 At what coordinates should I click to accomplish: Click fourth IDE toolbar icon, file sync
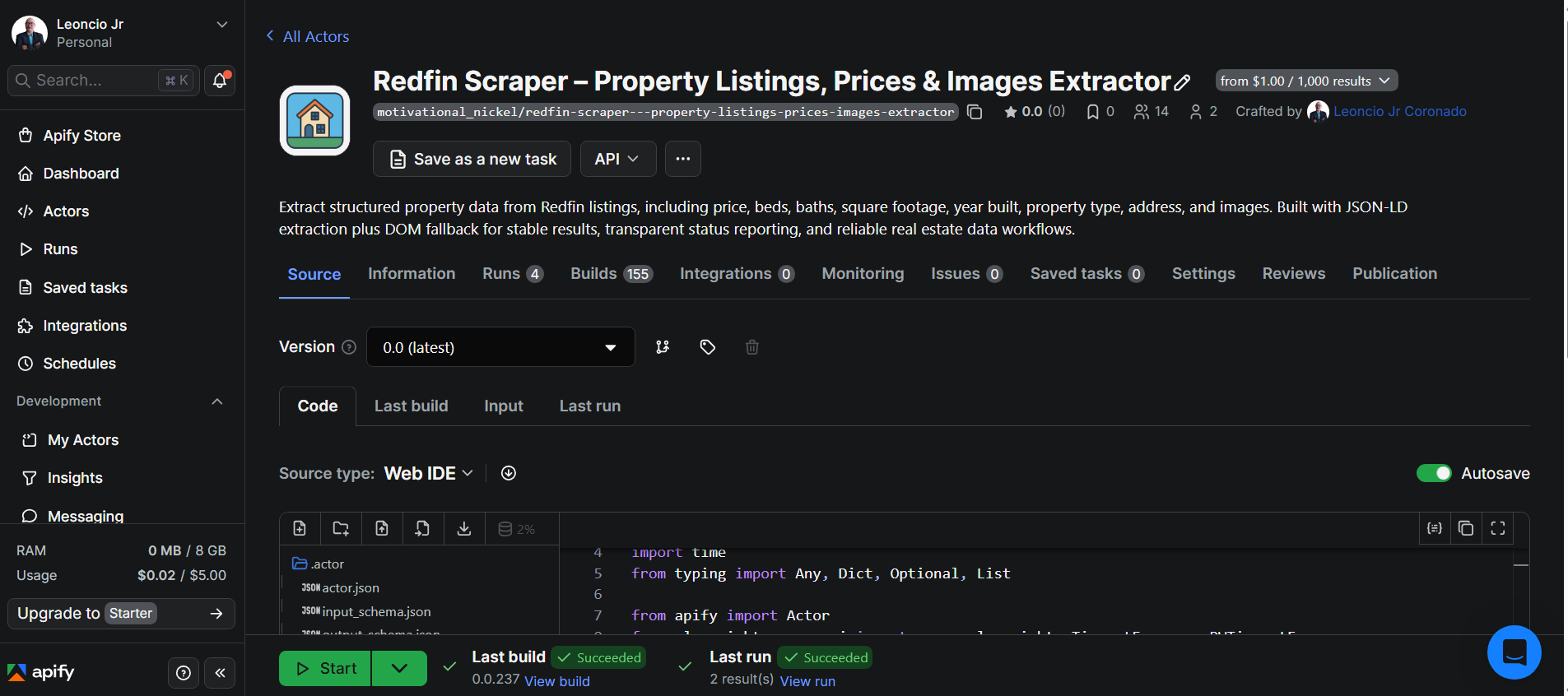click(422, 528)
